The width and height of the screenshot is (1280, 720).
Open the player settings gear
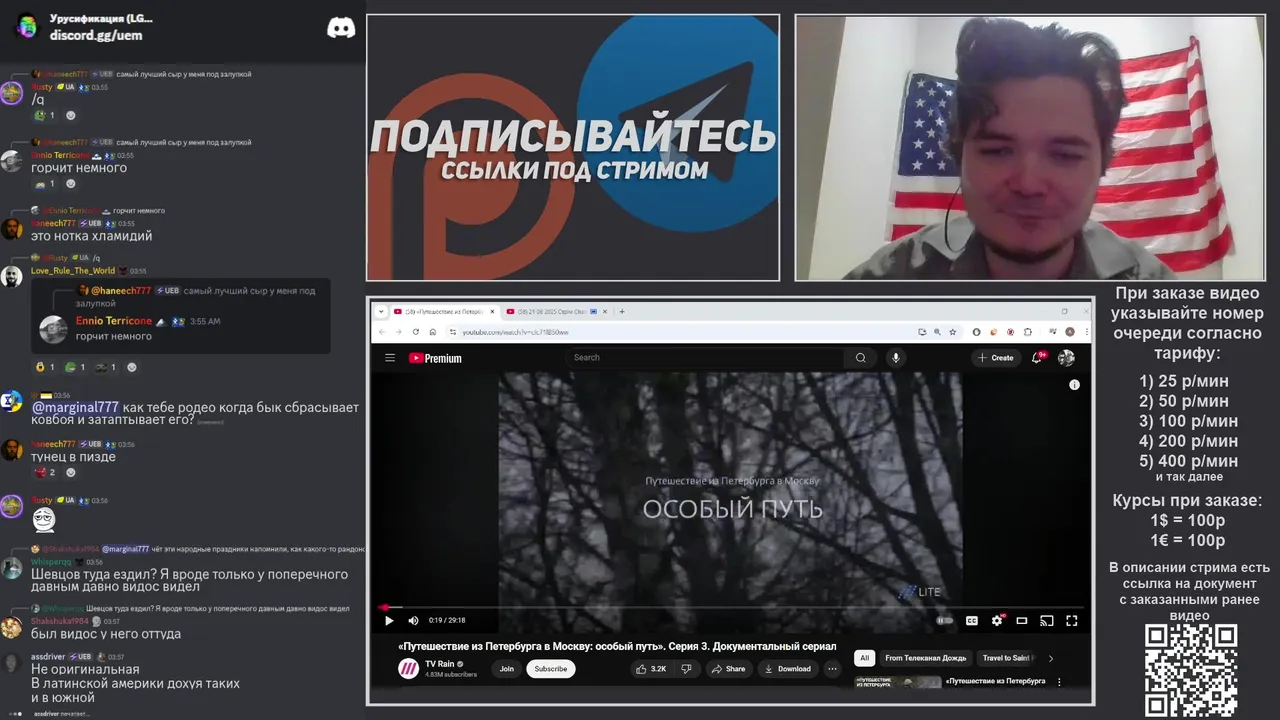tap(997, 621)
